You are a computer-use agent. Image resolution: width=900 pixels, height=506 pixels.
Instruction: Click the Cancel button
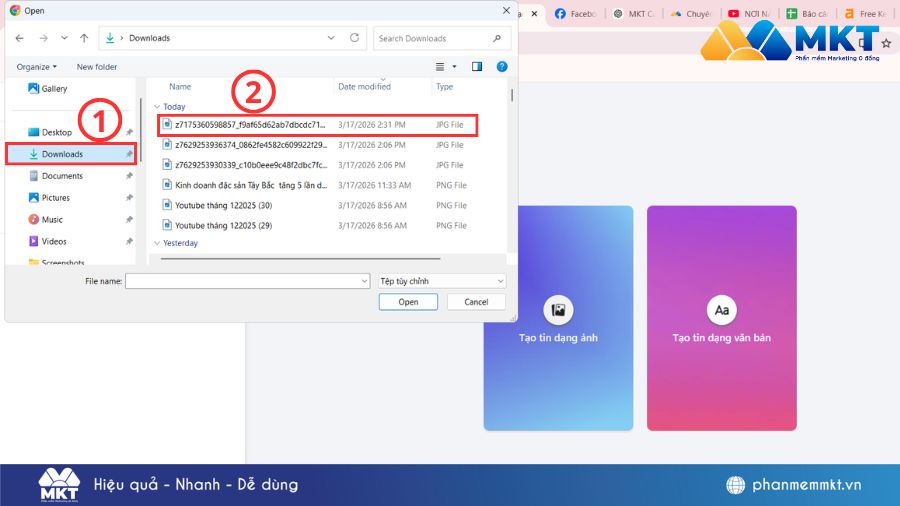tap(476, 302)
